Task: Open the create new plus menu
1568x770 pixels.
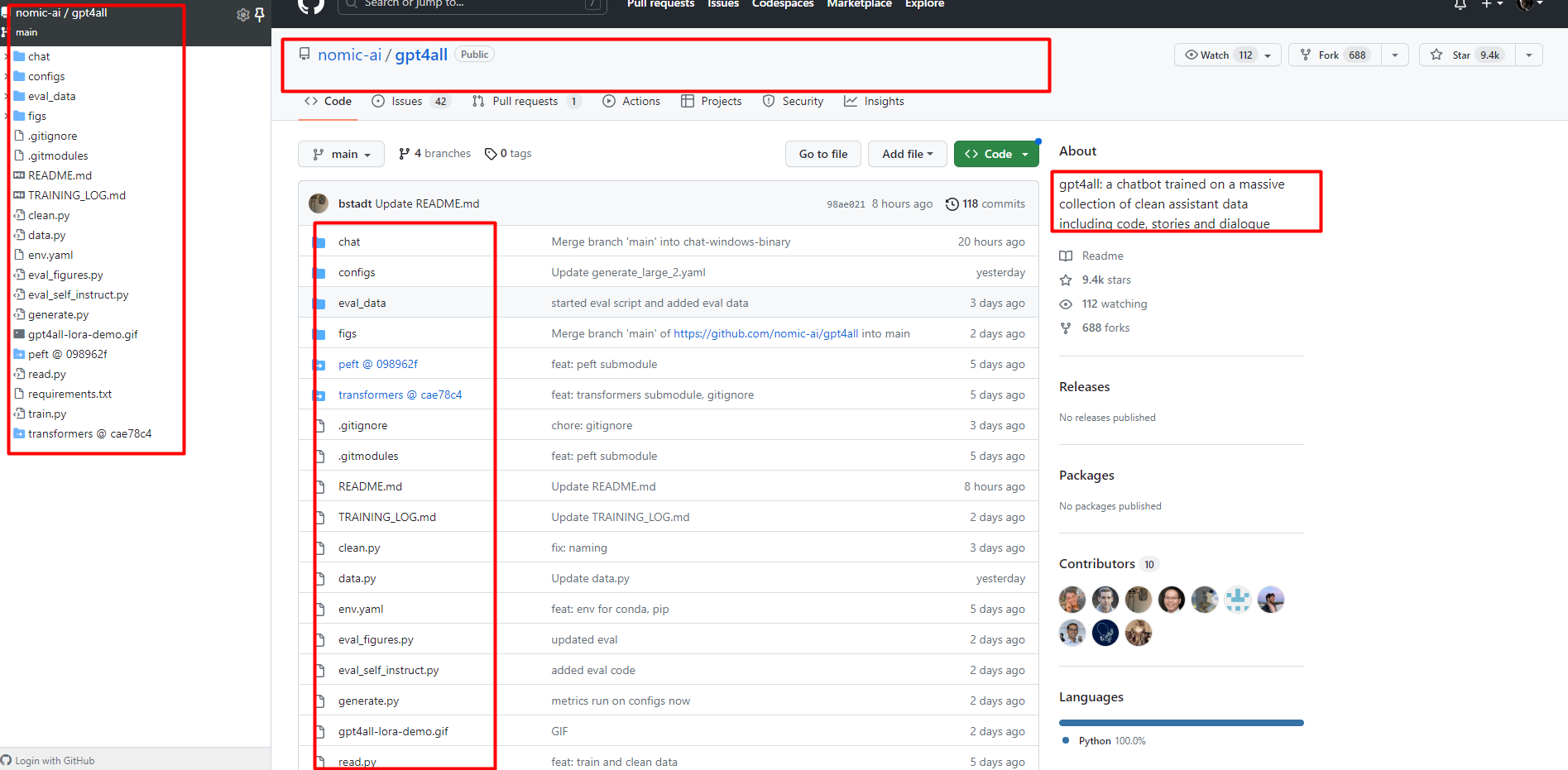Action: pyautogui.click(x=1492, y=4)
